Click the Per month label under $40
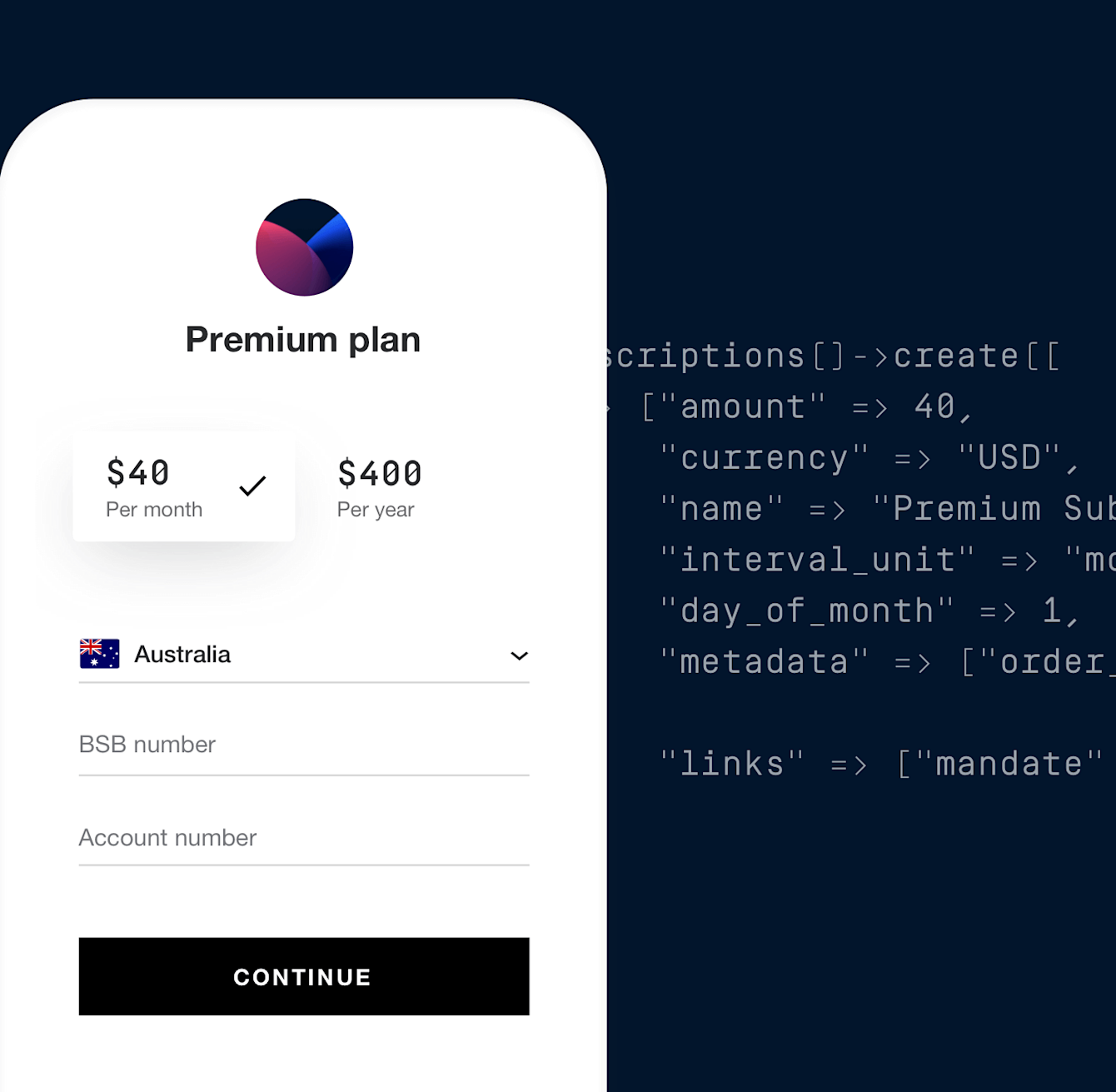This screenshot has height=1092, width=1116. (154, 510)
